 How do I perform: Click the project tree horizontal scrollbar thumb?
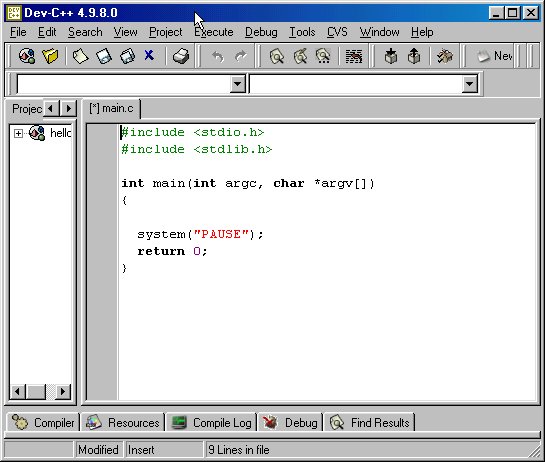tap(36, 392)
